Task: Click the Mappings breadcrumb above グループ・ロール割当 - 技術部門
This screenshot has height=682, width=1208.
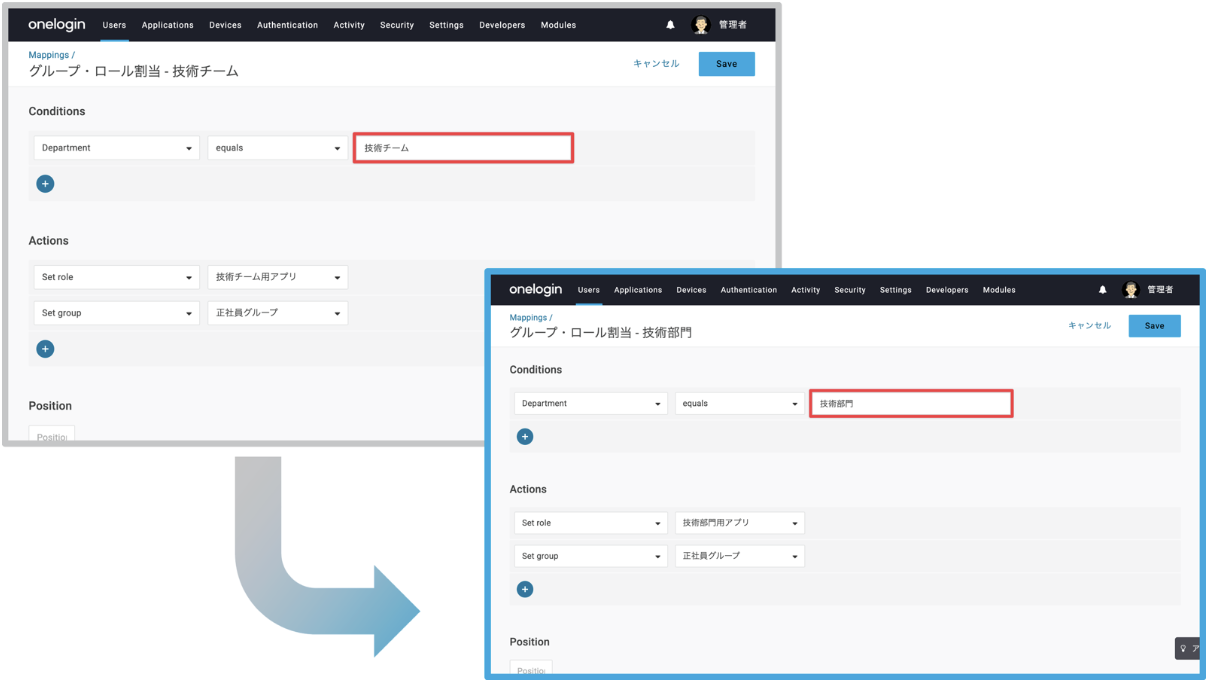Action: 529,317
